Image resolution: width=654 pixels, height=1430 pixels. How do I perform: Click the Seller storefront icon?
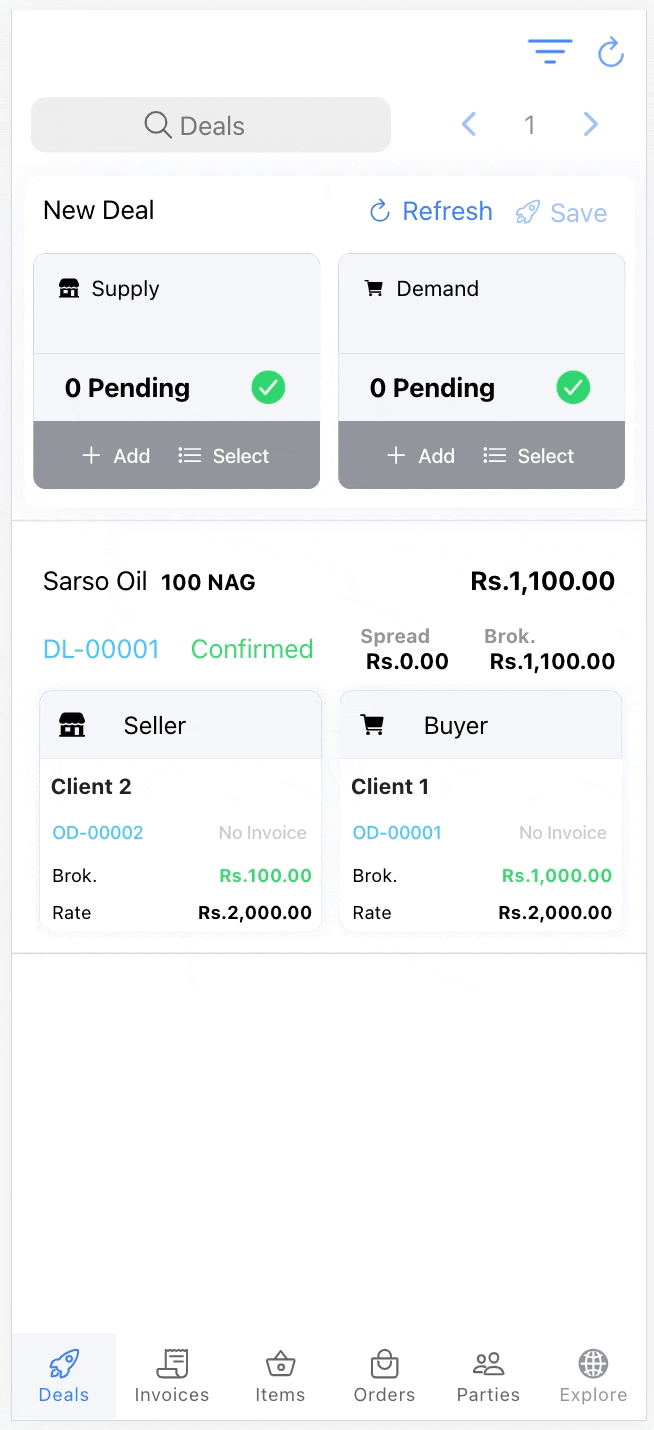[x=71, y=725]
